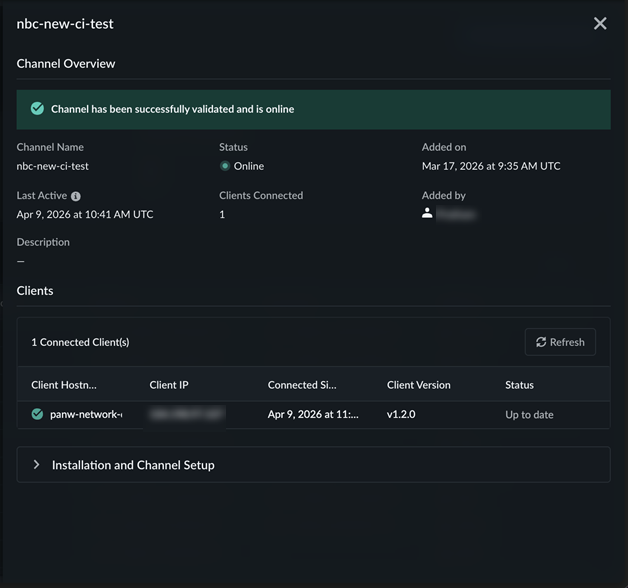Screen dimensions: 628x588
Task: Expand the Installation and Channel Setup chevron
Action: coord(37,465)
